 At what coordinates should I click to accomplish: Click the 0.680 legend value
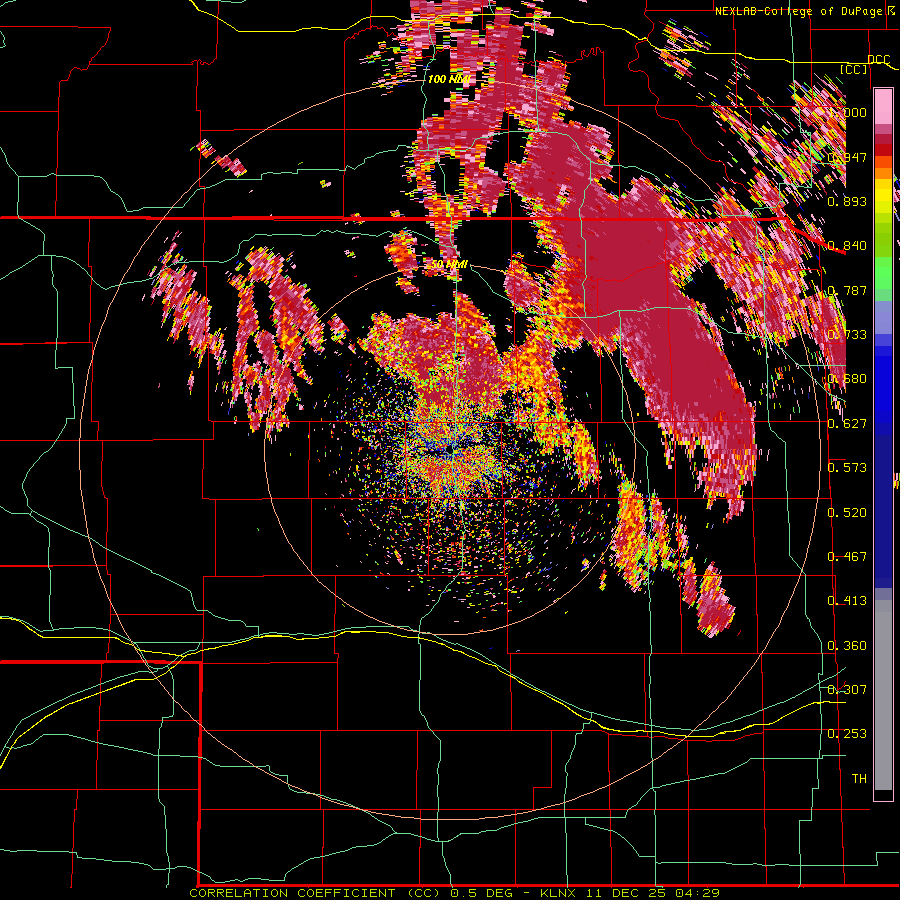(x=847, y=379)
